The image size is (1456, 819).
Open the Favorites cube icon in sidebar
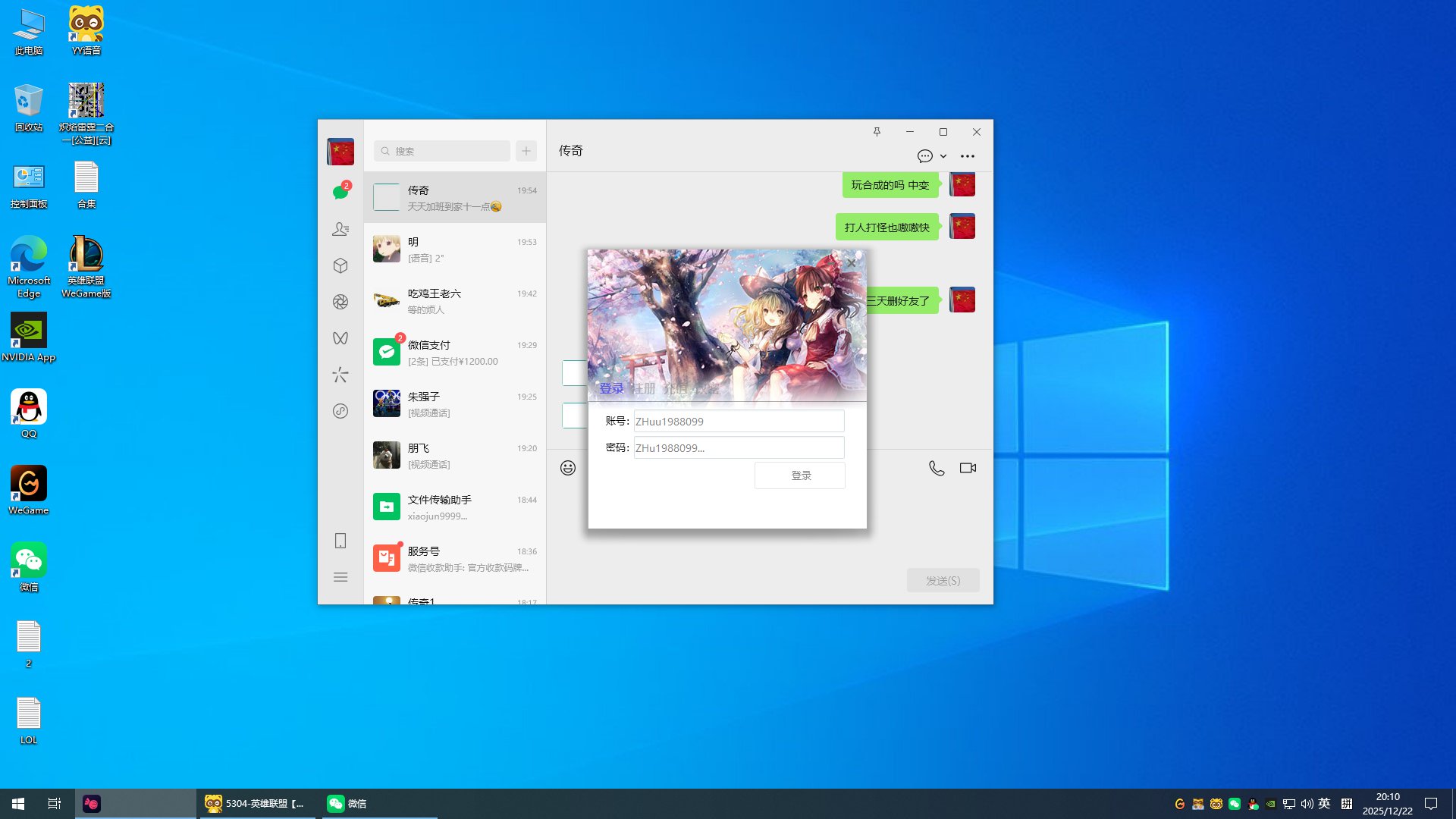click(340, 265)
